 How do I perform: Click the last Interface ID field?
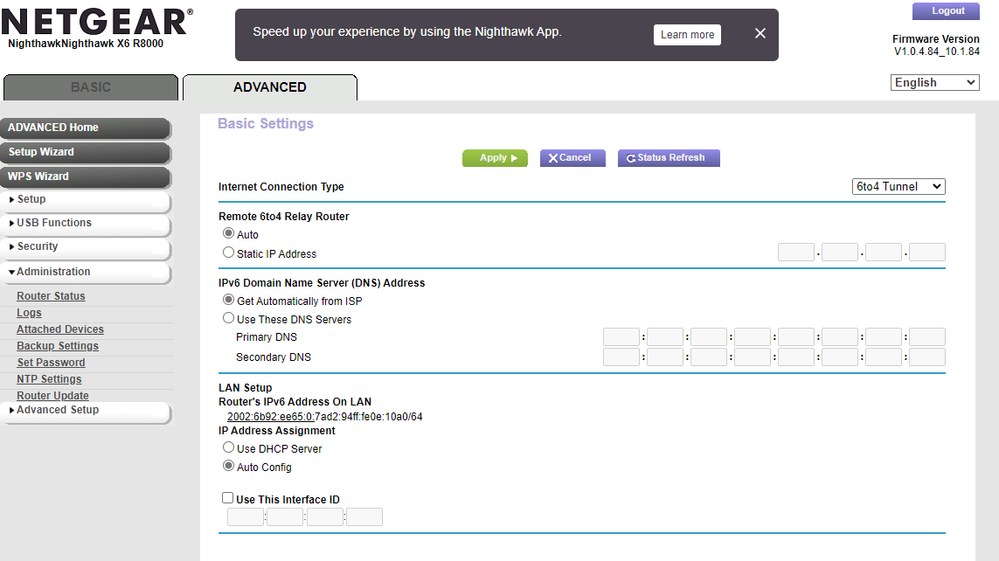364,517
